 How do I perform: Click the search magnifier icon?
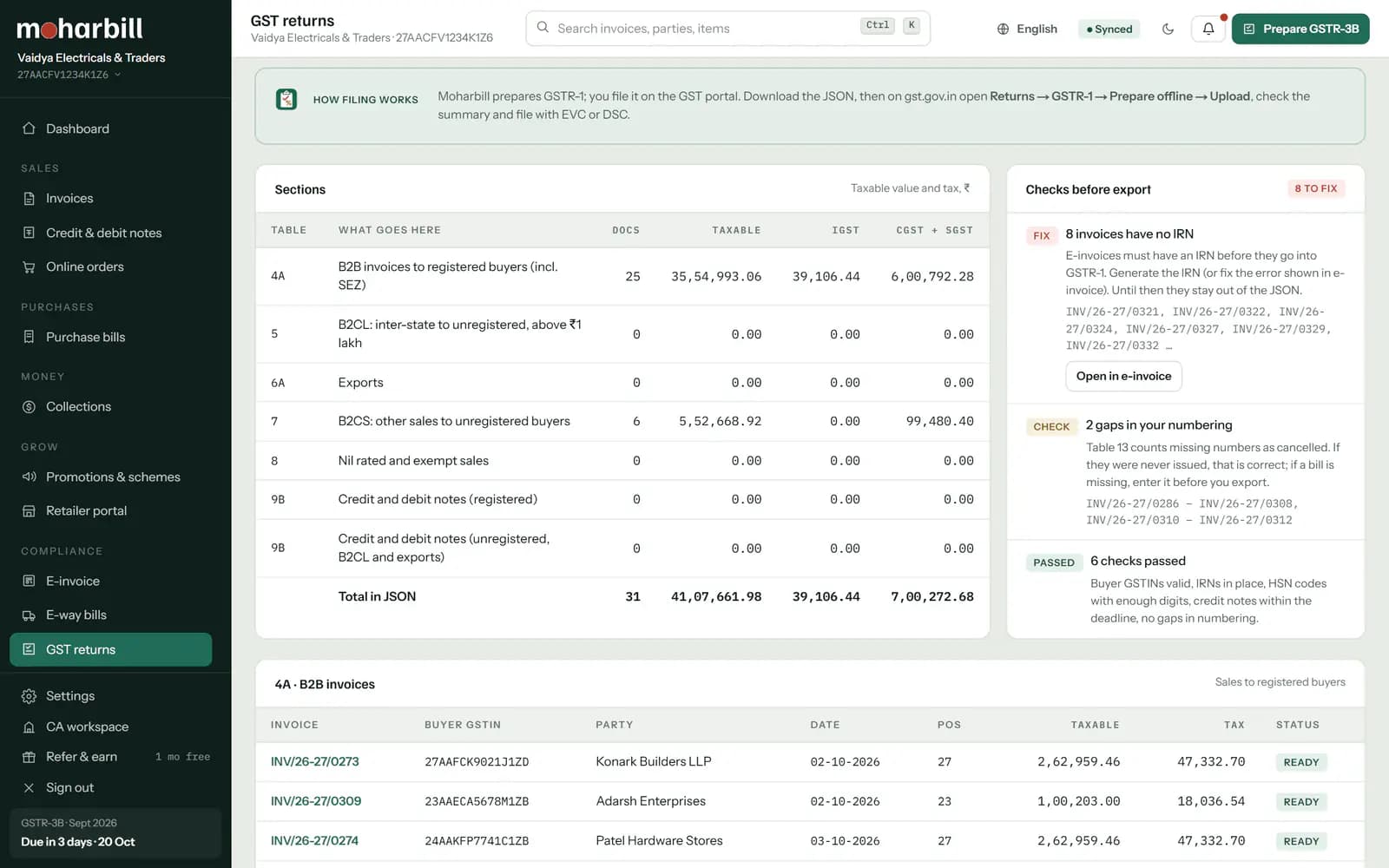click(543, 28)
